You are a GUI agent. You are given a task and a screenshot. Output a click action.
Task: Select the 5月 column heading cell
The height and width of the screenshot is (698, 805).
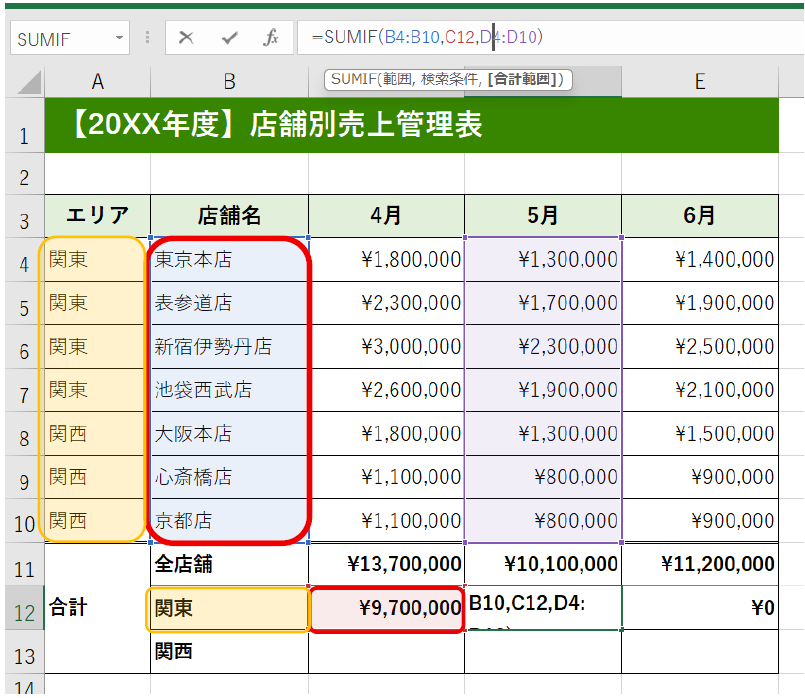[542, 216]
